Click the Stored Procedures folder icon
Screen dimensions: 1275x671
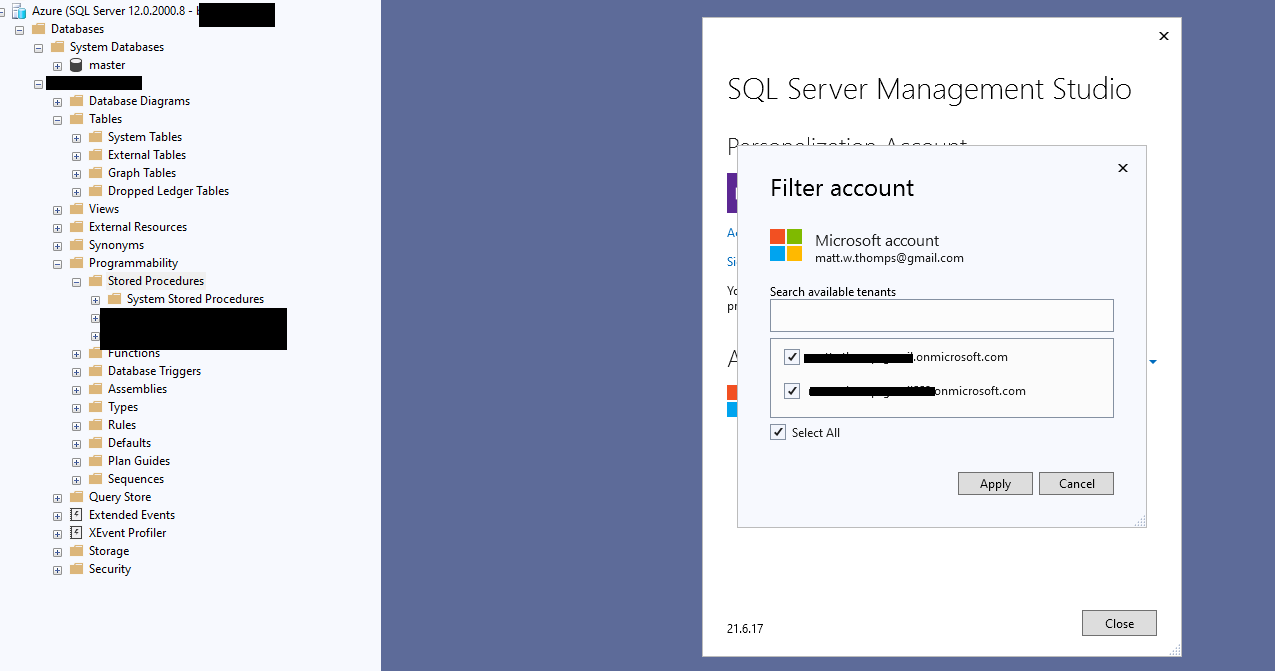click(x=95, y=281)
